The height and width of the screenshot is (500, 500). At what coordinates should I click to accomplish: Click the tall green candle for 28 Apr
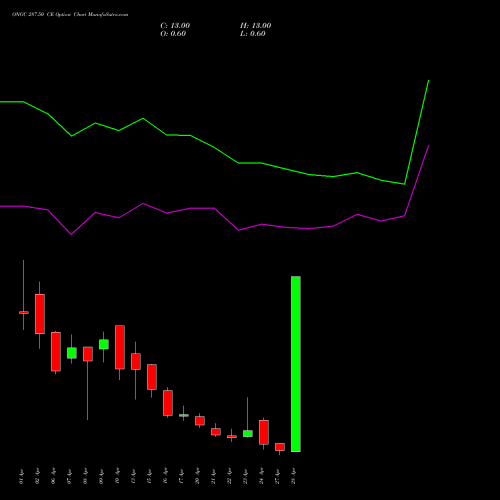(x=296, y=364)
